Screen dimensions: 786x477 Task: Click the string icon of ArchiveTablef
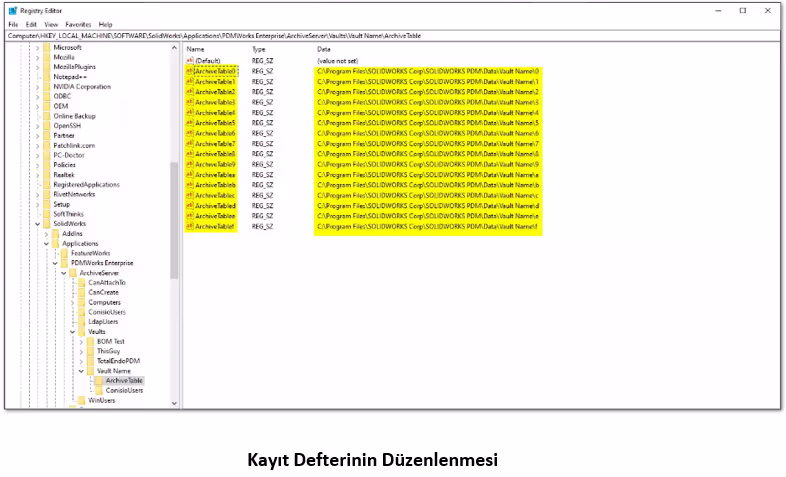click(189, 226)
